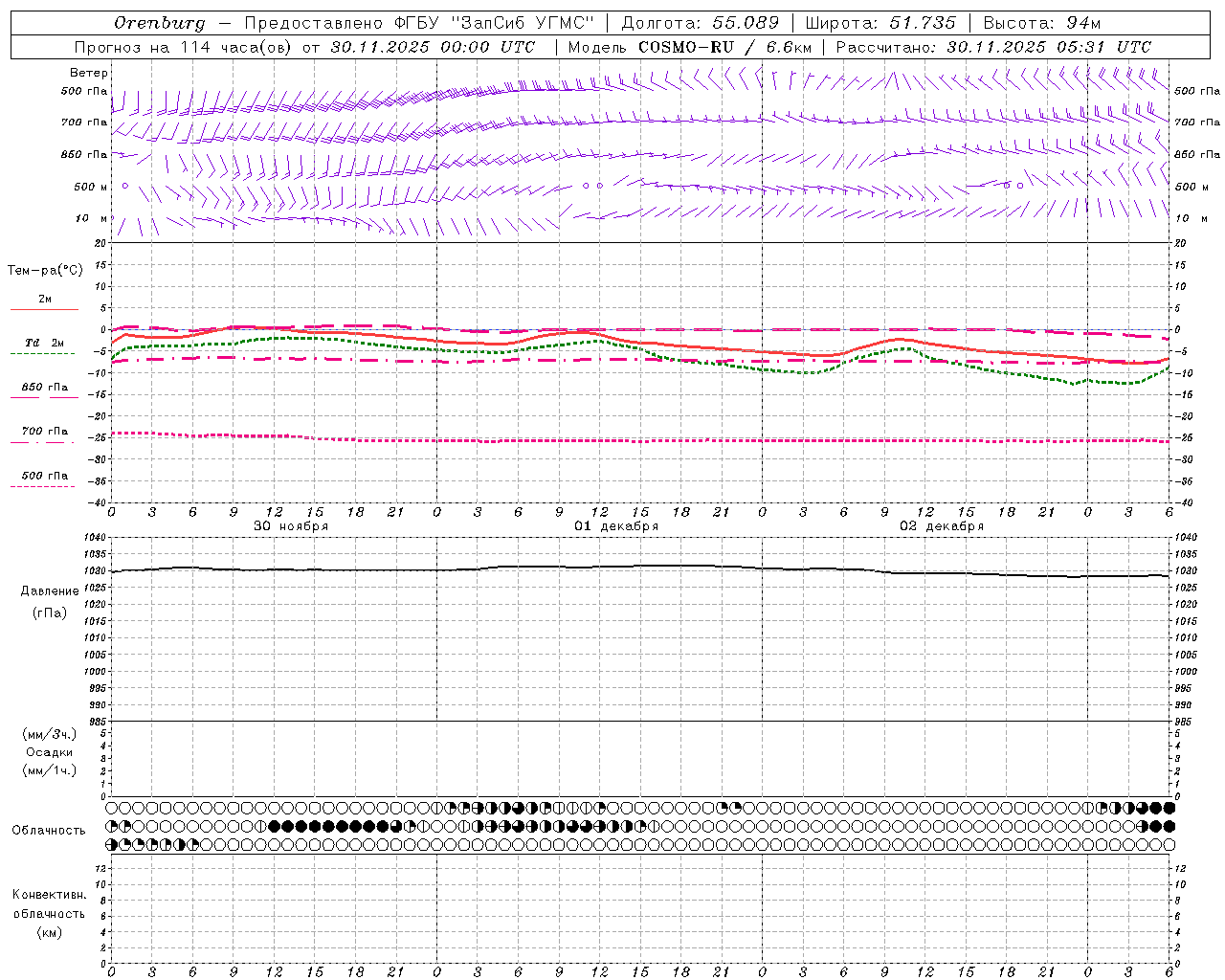1225x980 pixels.
Task: Click the solid line sample under '2м' legend
Action: pyautogui.click(x=44, y=310)
